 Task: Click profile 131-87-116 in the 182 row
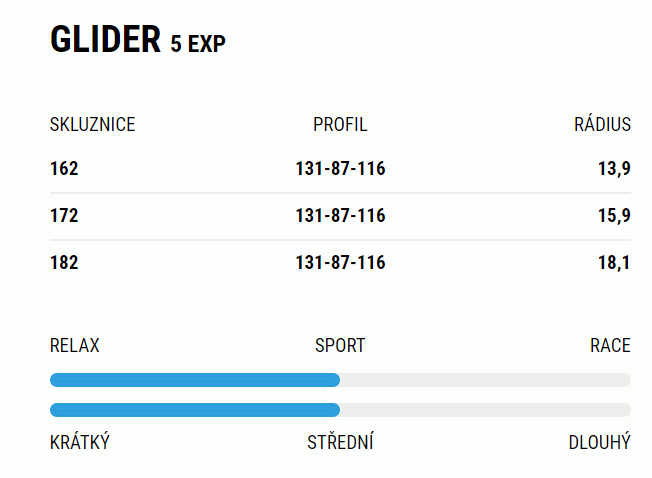pos(340,263)
